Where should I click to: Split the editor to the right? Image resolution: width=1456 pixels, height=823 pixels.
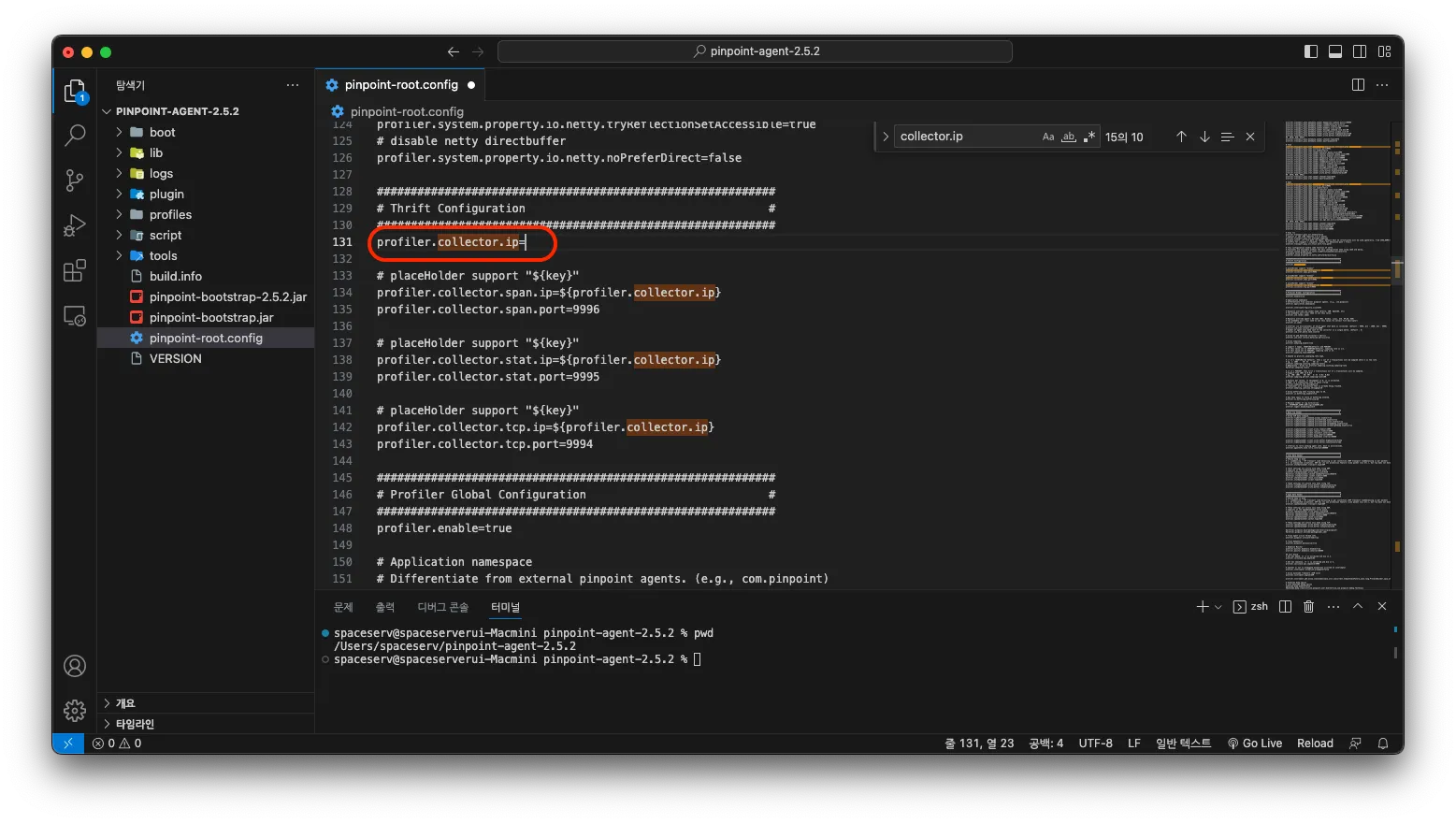click(1358, 85)
